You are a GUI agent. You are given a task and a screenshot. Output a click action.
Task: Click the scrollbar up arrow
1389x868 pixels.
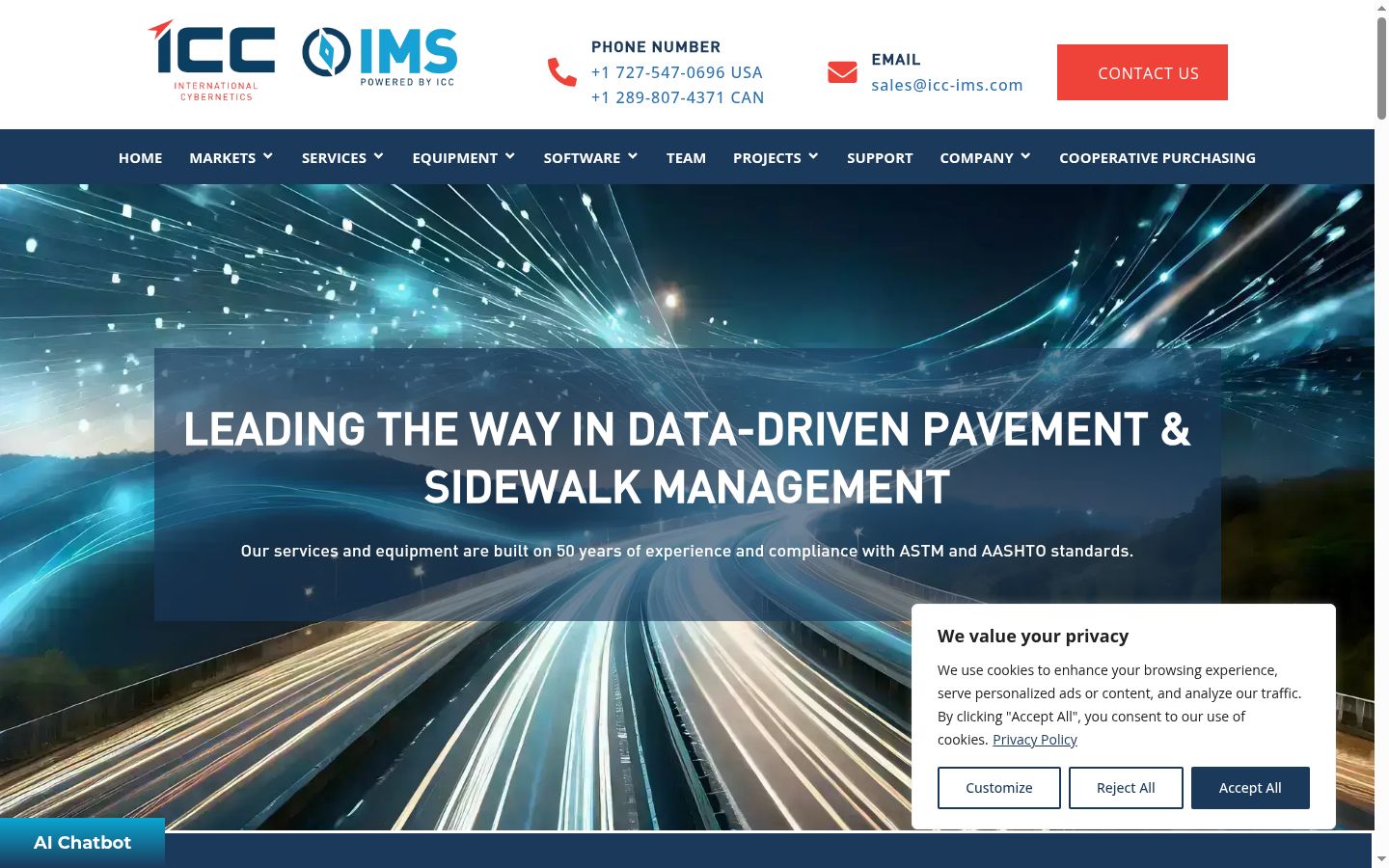pyautogui.click(x=1381, y=7)
